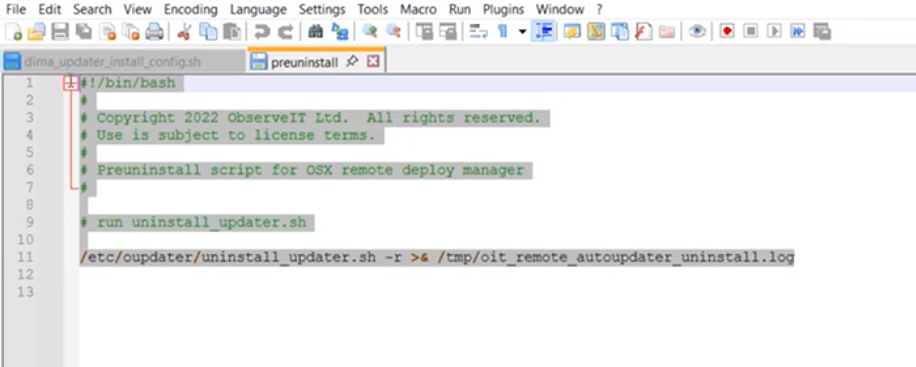Click 'Use is subject to license terms.' line
916x367 pixels.
pos(227,136)
